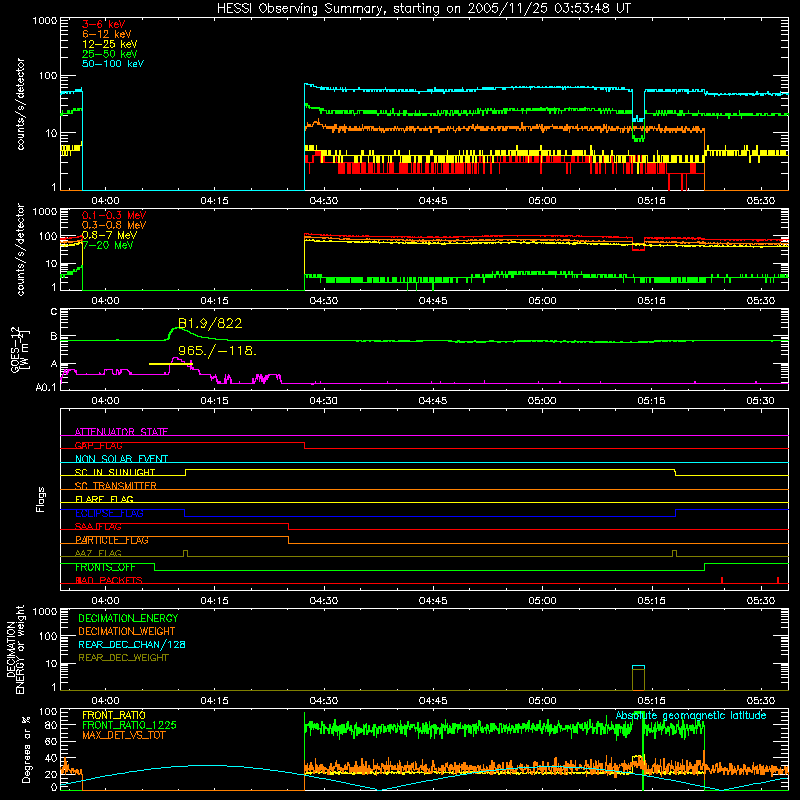Select the BAD_PACKETS flag label
This screenshot has height=800, width=800.
tap(109, 580)
